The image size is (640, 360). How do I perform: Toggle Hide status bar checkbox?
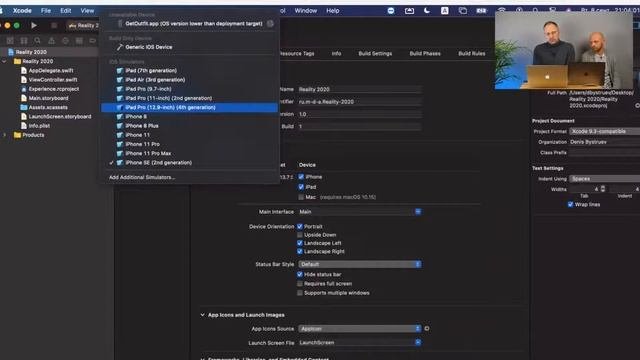point(300,274)
